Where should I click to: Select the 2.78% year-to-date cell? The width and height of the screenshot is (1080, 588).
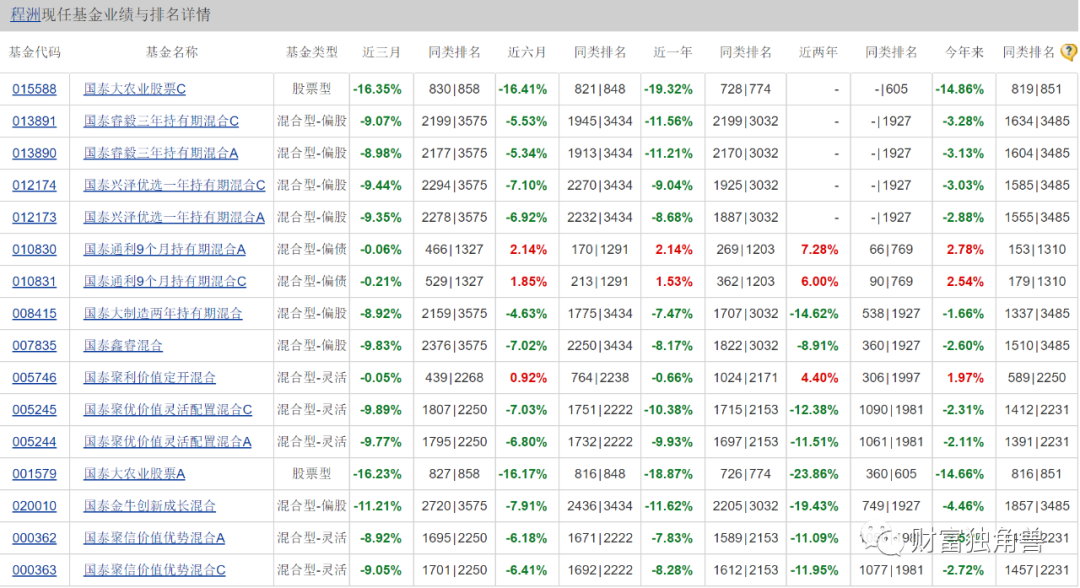coord(965,249)
